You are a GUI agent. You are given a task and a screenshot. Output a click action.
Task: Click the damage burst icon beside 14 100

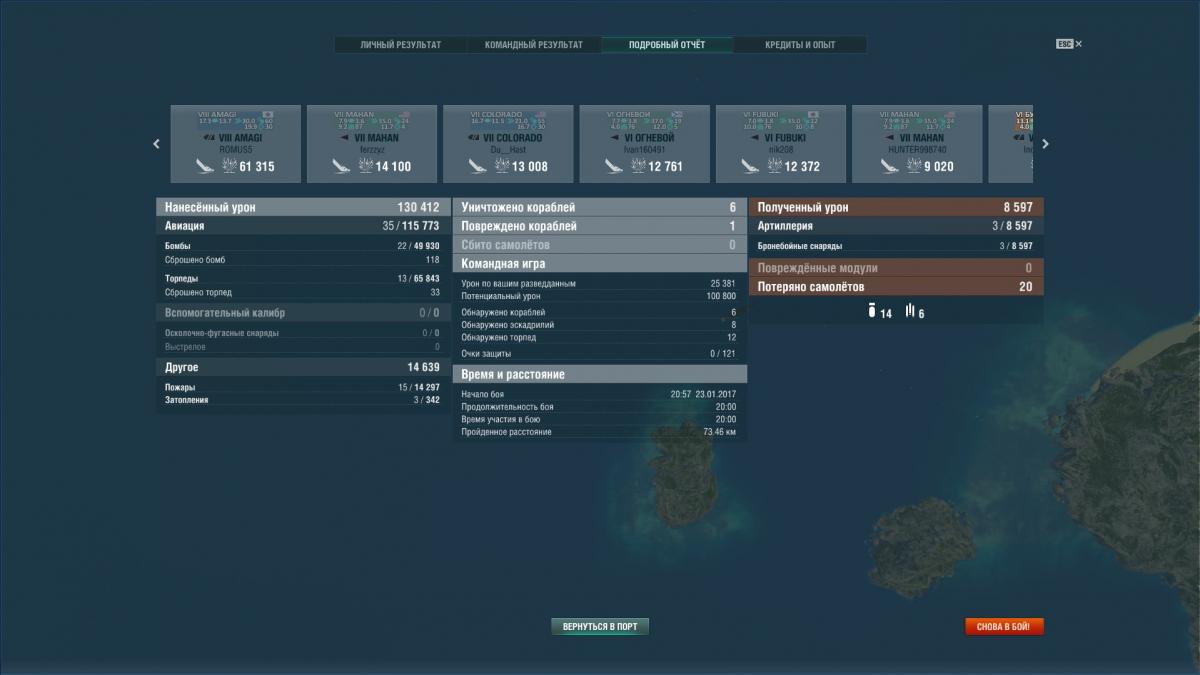pyautogui.click(x=364, y=166)
